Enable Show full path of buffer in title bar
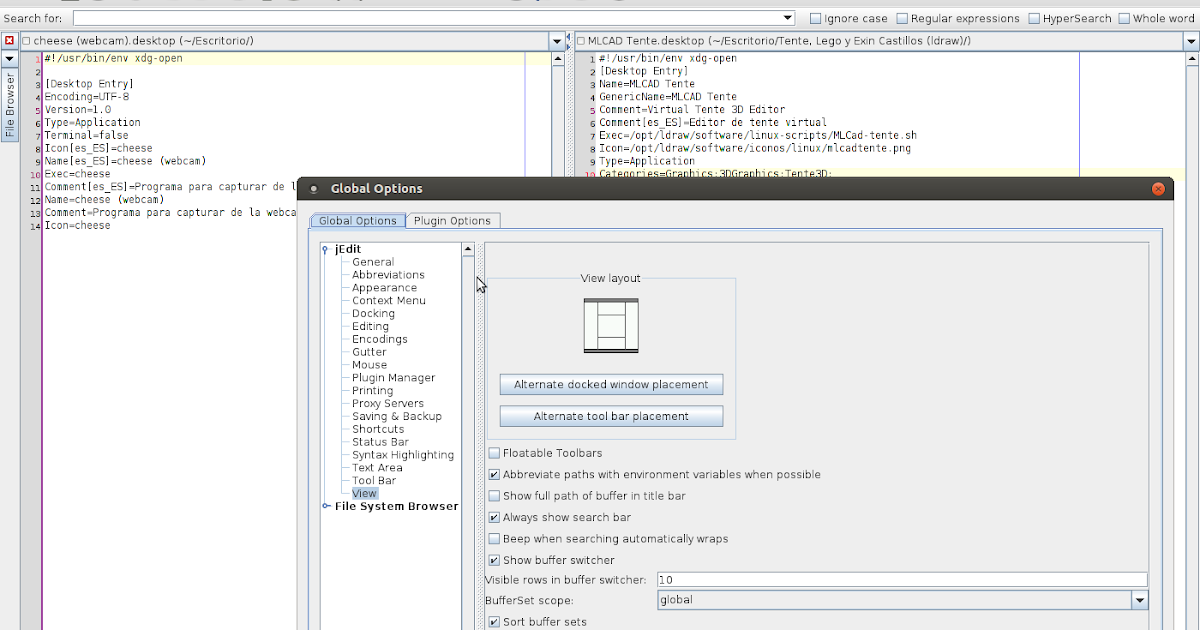 coord(587,496)
